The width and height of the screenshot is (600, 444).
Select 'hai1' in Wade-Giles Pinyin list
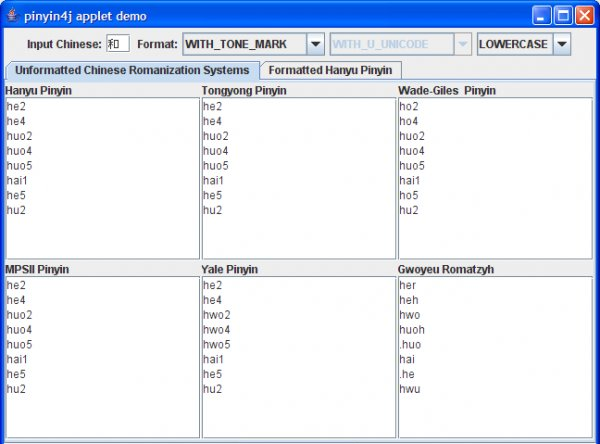pos(410,180)
